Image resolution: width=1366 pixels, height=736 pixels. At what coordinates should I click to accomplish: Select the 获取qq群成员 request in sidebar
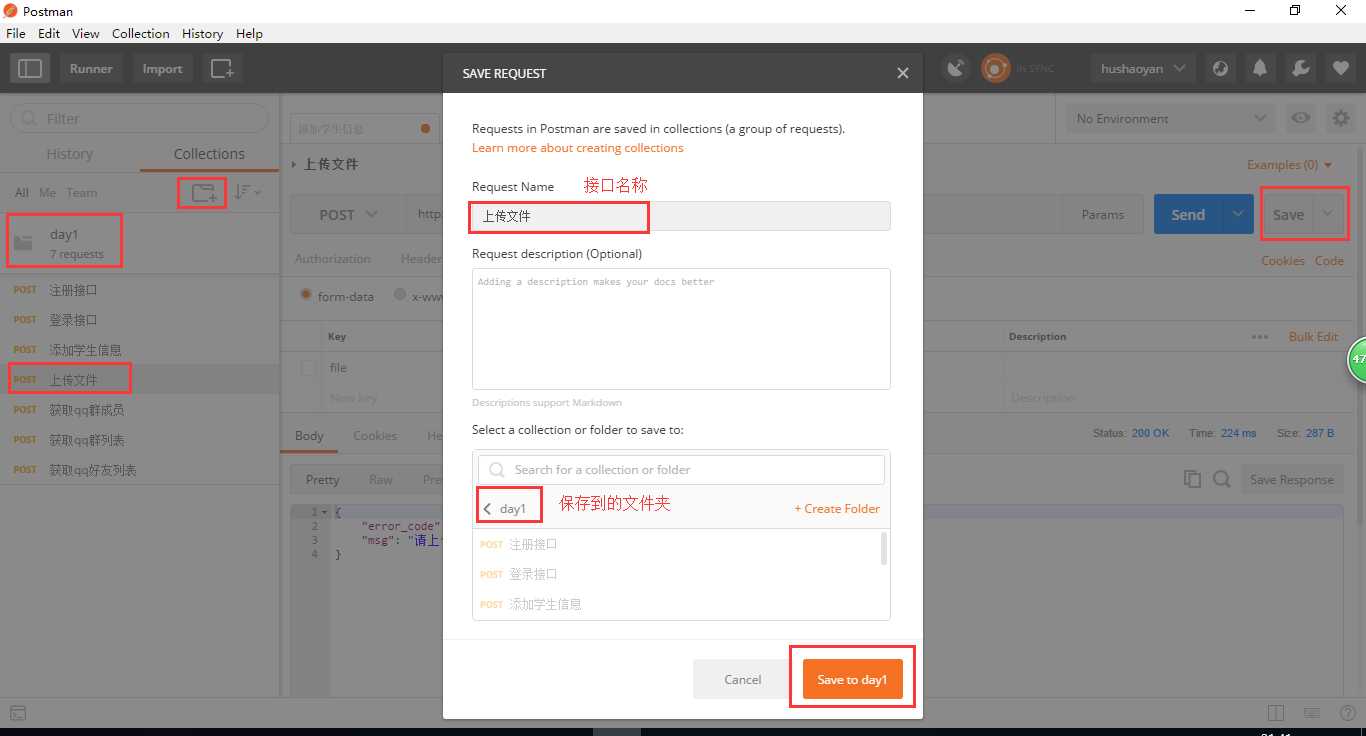tap(139, 410)
